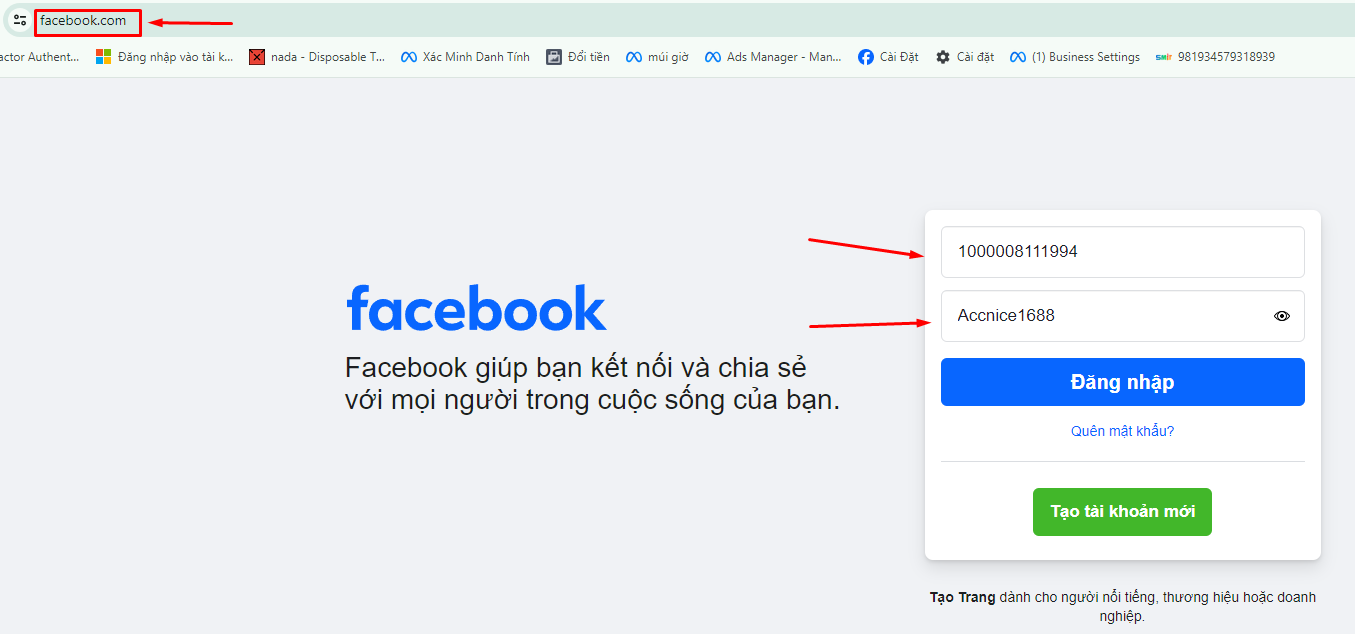Open the Microsoft 'Đăng nhập vào tài k...' bookmark
1355x634 pixels.
(x=165, y=57)
